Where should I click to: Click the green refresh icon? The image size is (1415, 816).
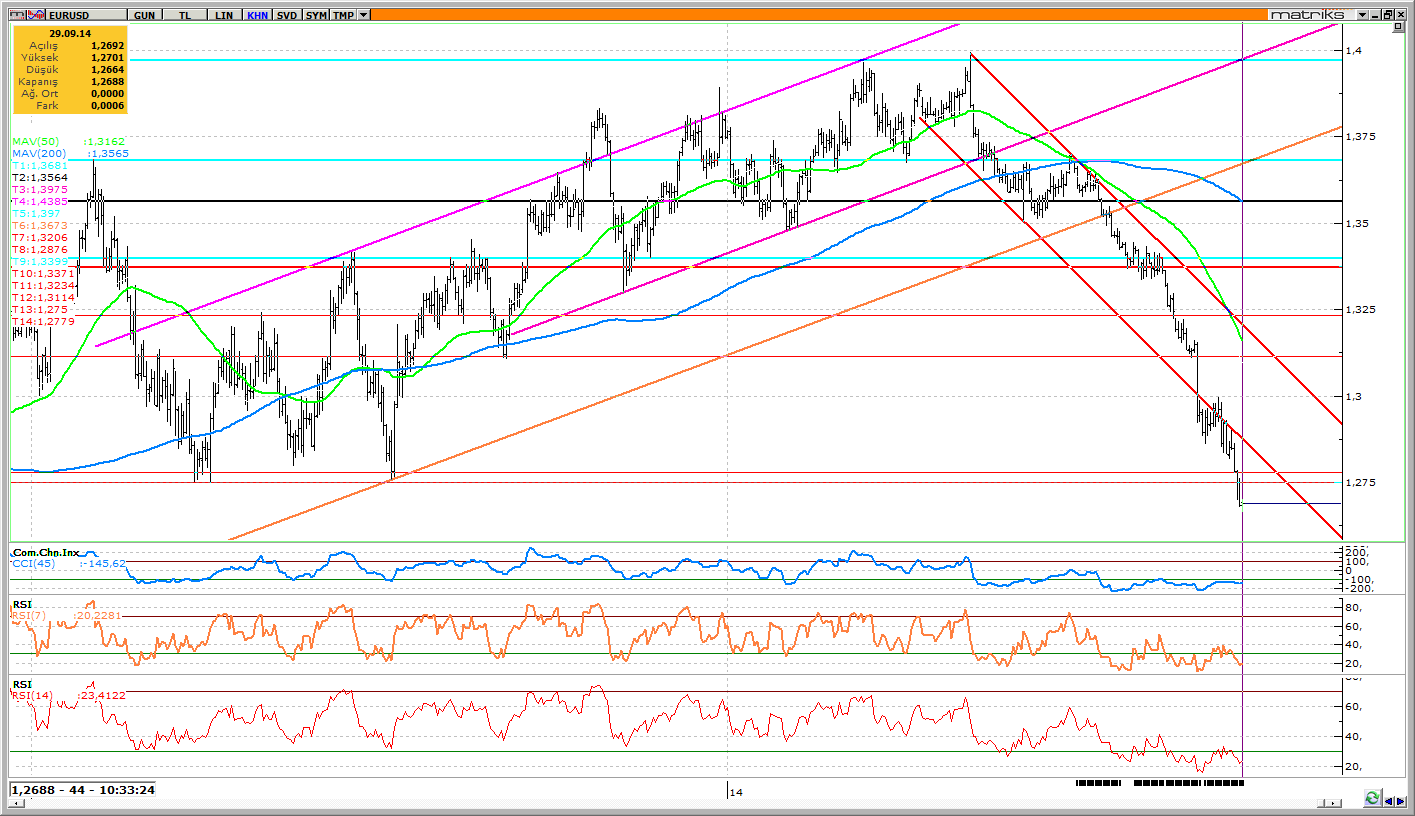tap(1372, 799)
